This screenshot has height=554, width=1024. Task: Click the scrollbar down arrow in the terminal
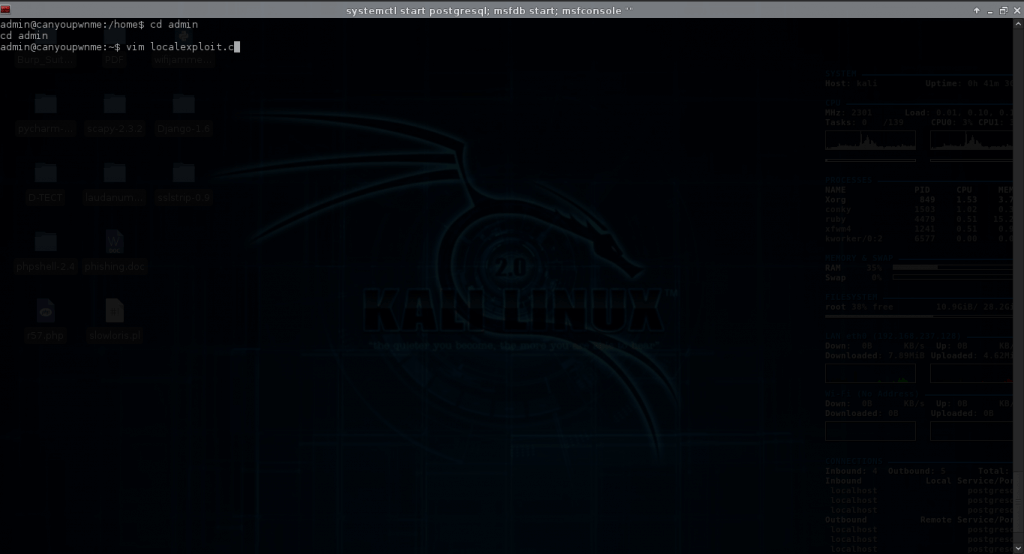pos(1019,548)
